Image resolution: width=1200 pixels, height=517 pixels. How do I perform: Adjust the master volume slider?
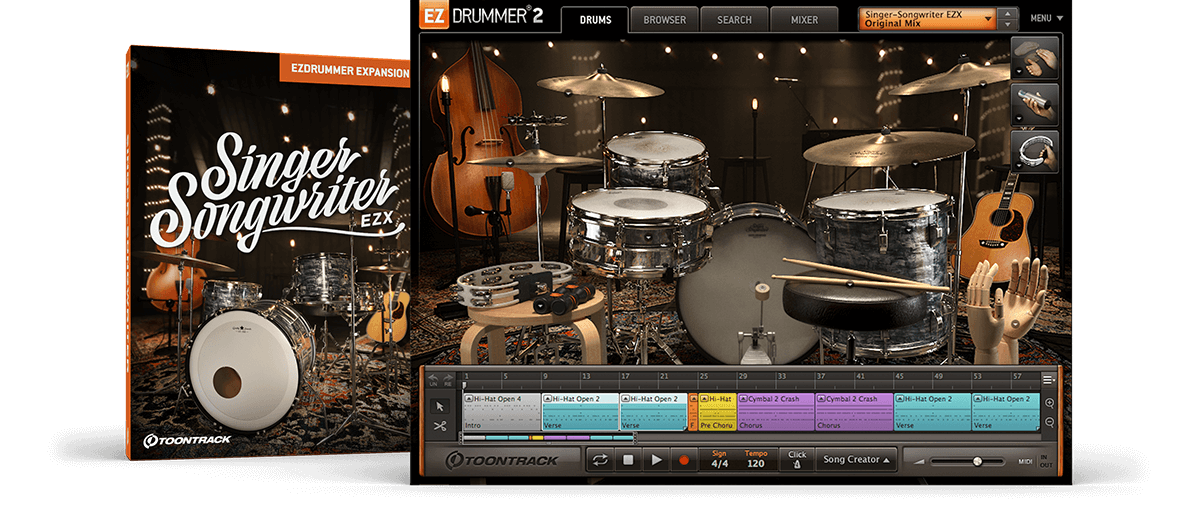976,461
